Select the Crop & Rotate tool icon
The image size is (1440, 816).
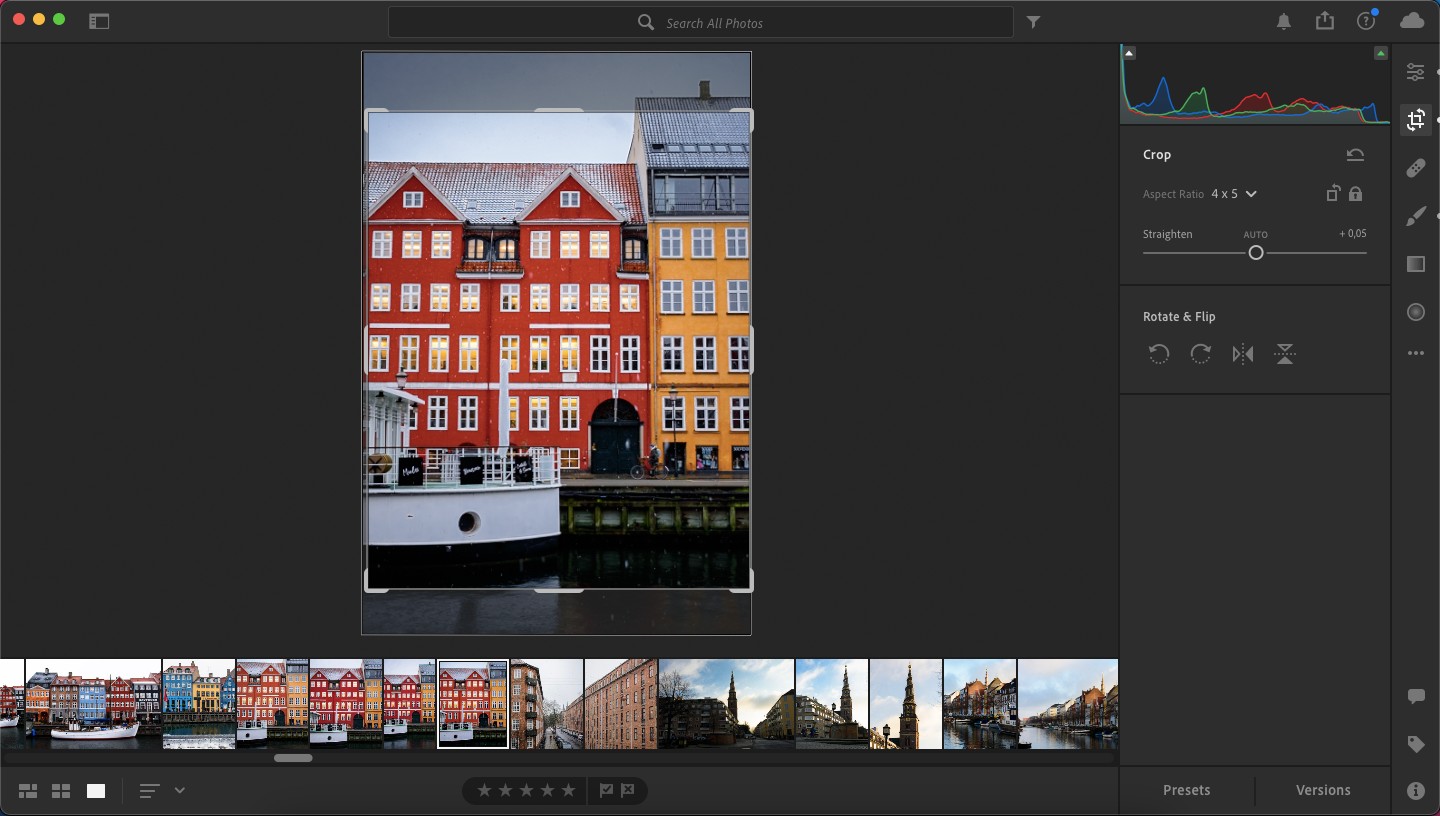click(1415, 120)
